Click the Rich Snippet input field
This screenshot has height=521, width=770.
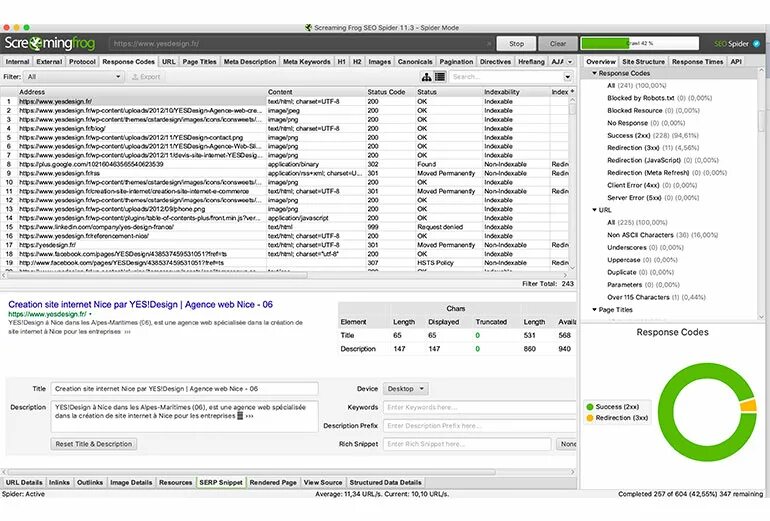point(467,444)
